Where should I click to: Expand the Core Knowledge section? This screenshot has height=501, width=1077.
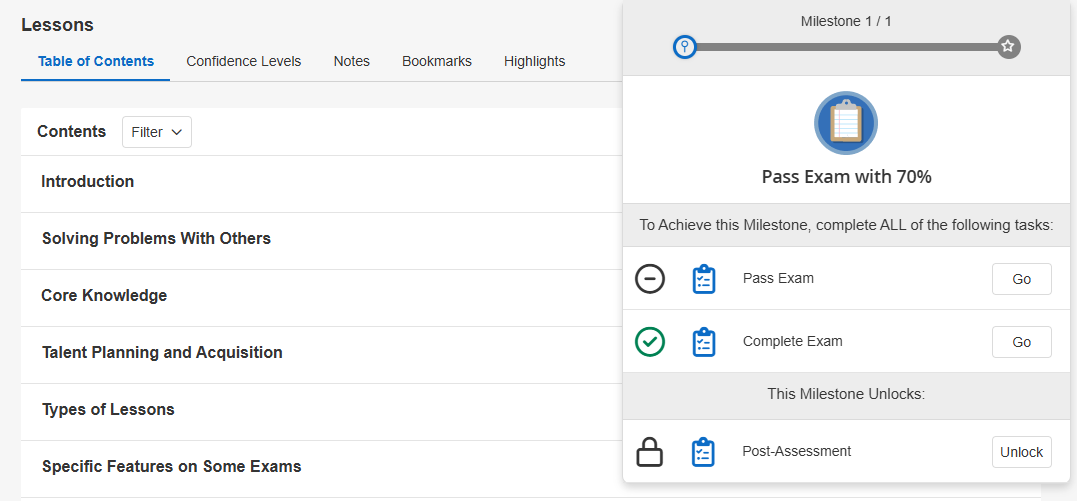pos(104,296)
